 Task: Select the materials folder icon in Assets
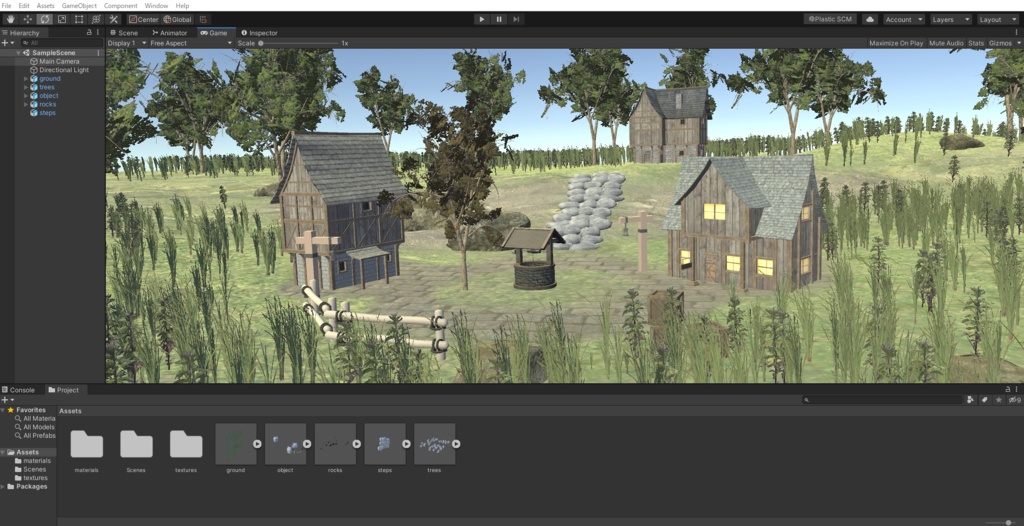pos(87,444)
